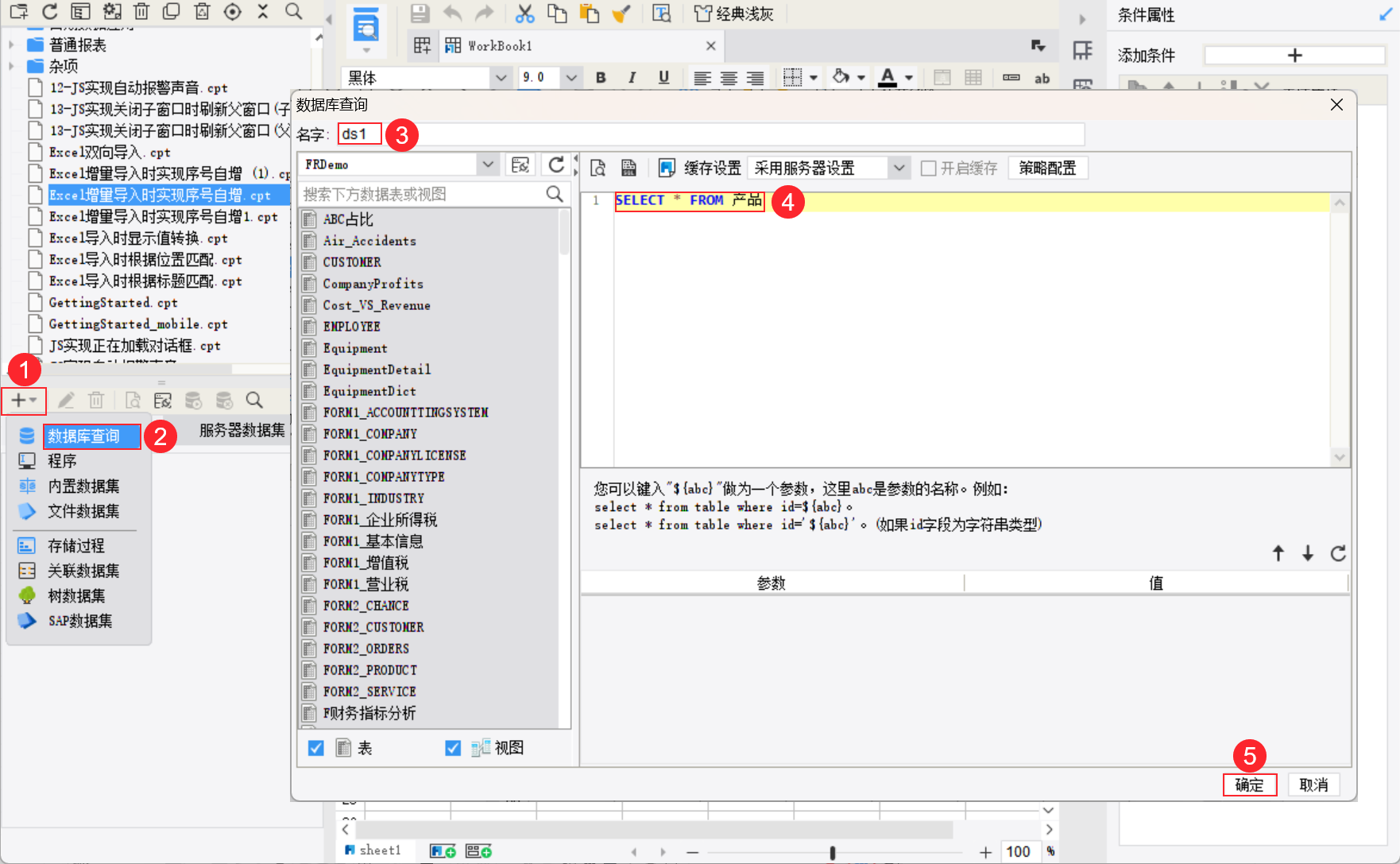The image size is (1400, 864).
Task: Open the fill color dropdown arrow
Action: pos(861,78)
